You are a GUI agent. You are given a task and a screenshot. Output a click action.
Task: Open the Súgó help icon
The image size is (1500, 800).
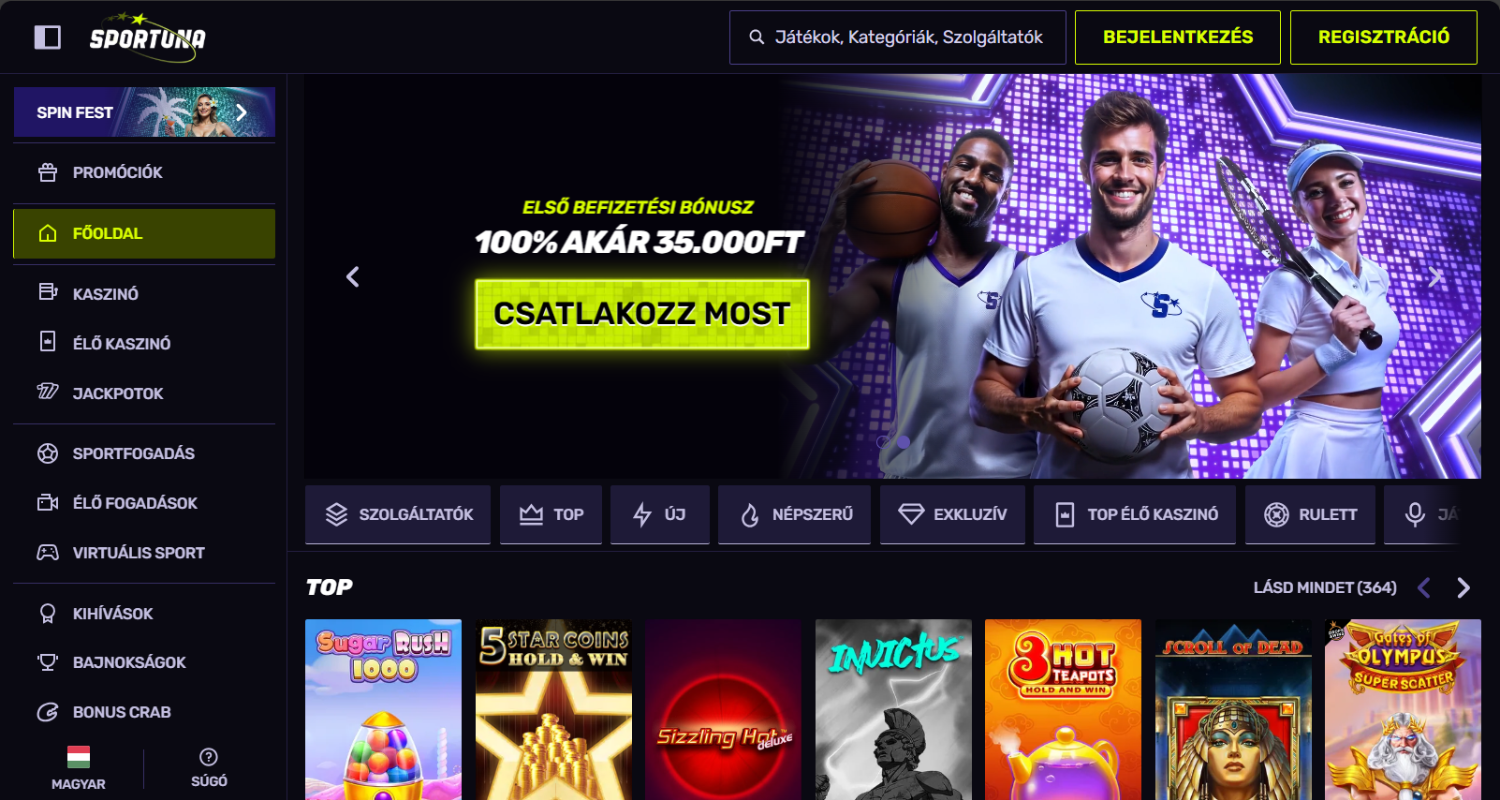[x=209, y=757]
